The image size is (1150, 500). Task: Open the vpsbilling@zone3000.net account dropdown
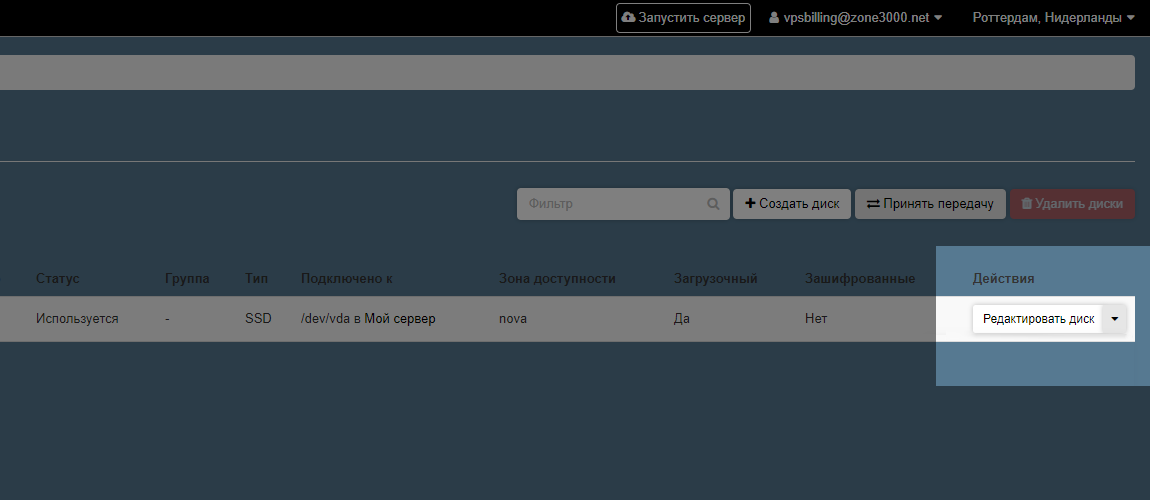click(x=855, y=18)
